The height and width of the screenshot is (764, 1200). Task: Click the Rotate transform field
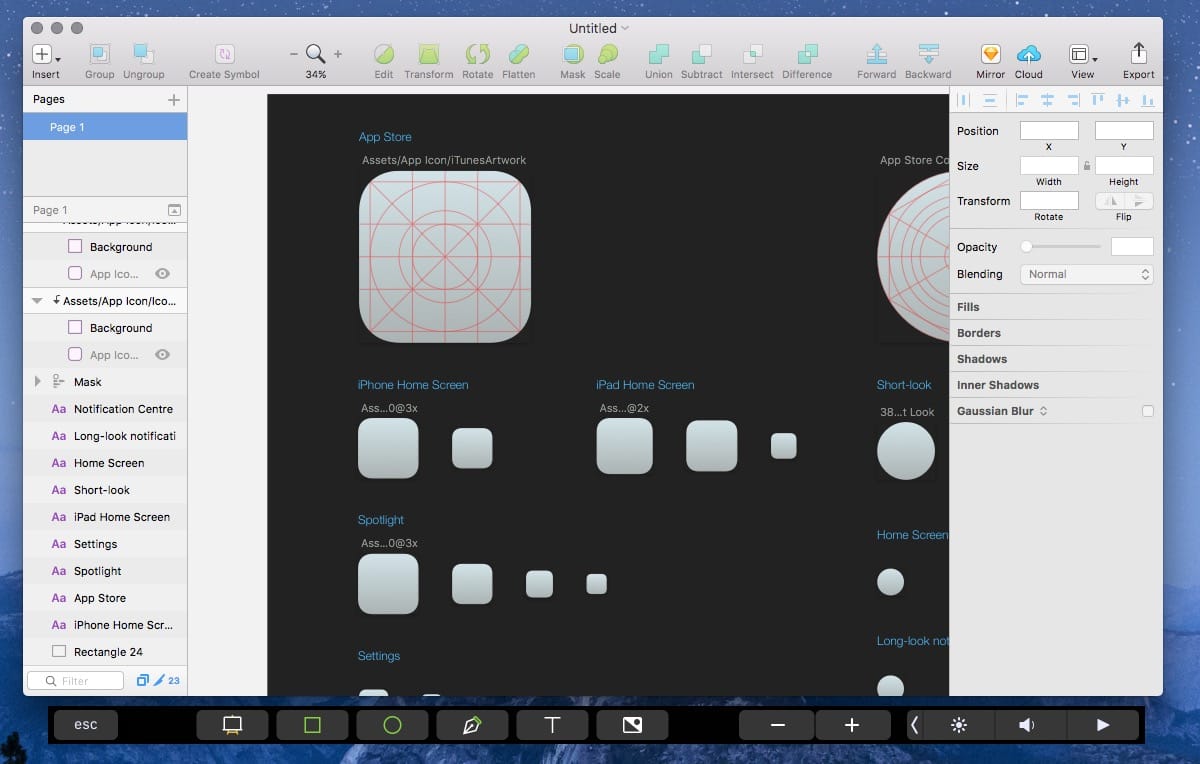(1049, 200)
